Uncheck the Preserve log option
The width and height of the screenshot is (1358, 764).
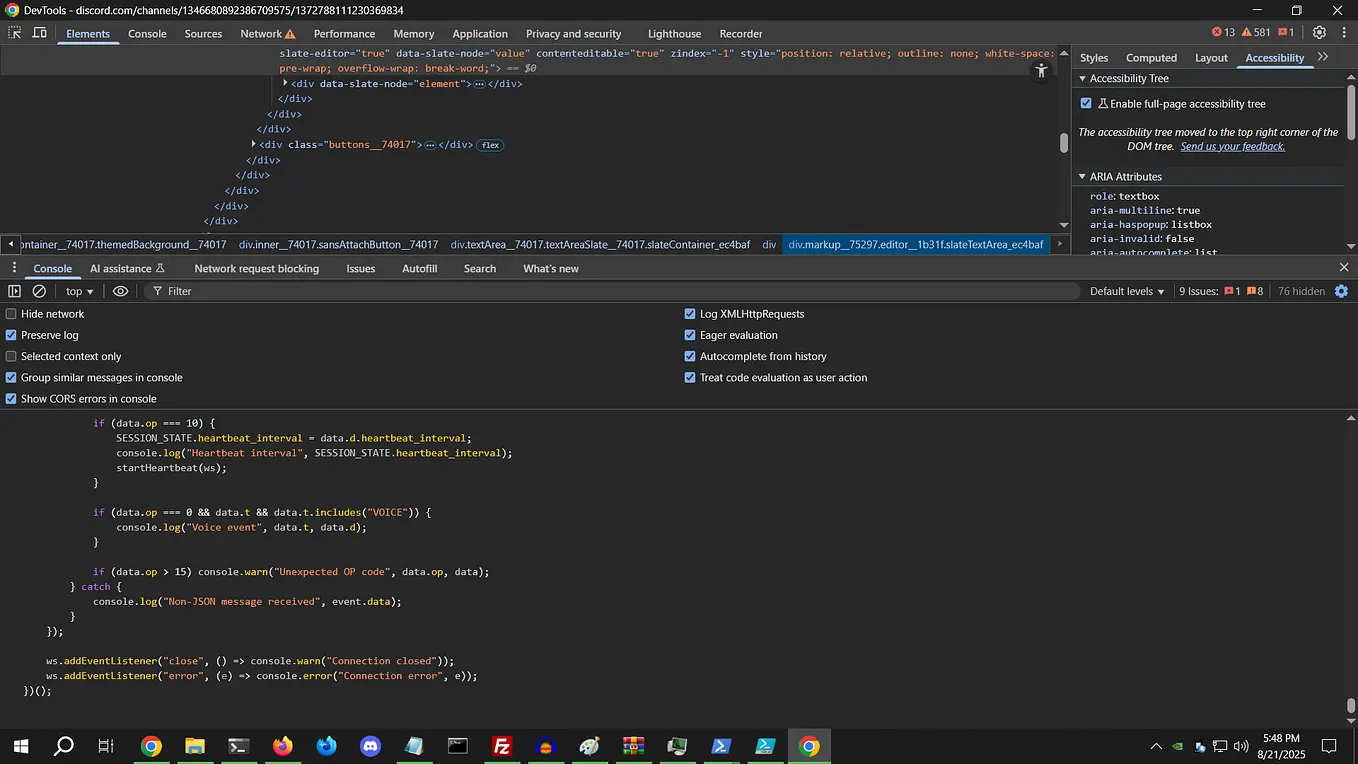pos(12,335)
